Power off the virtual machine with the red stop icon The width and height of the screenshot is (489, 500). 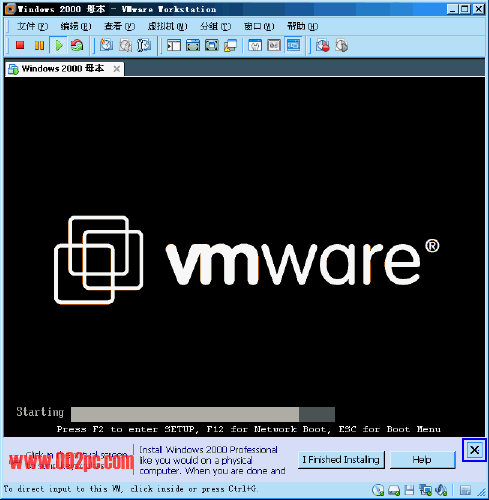point(20,45)
